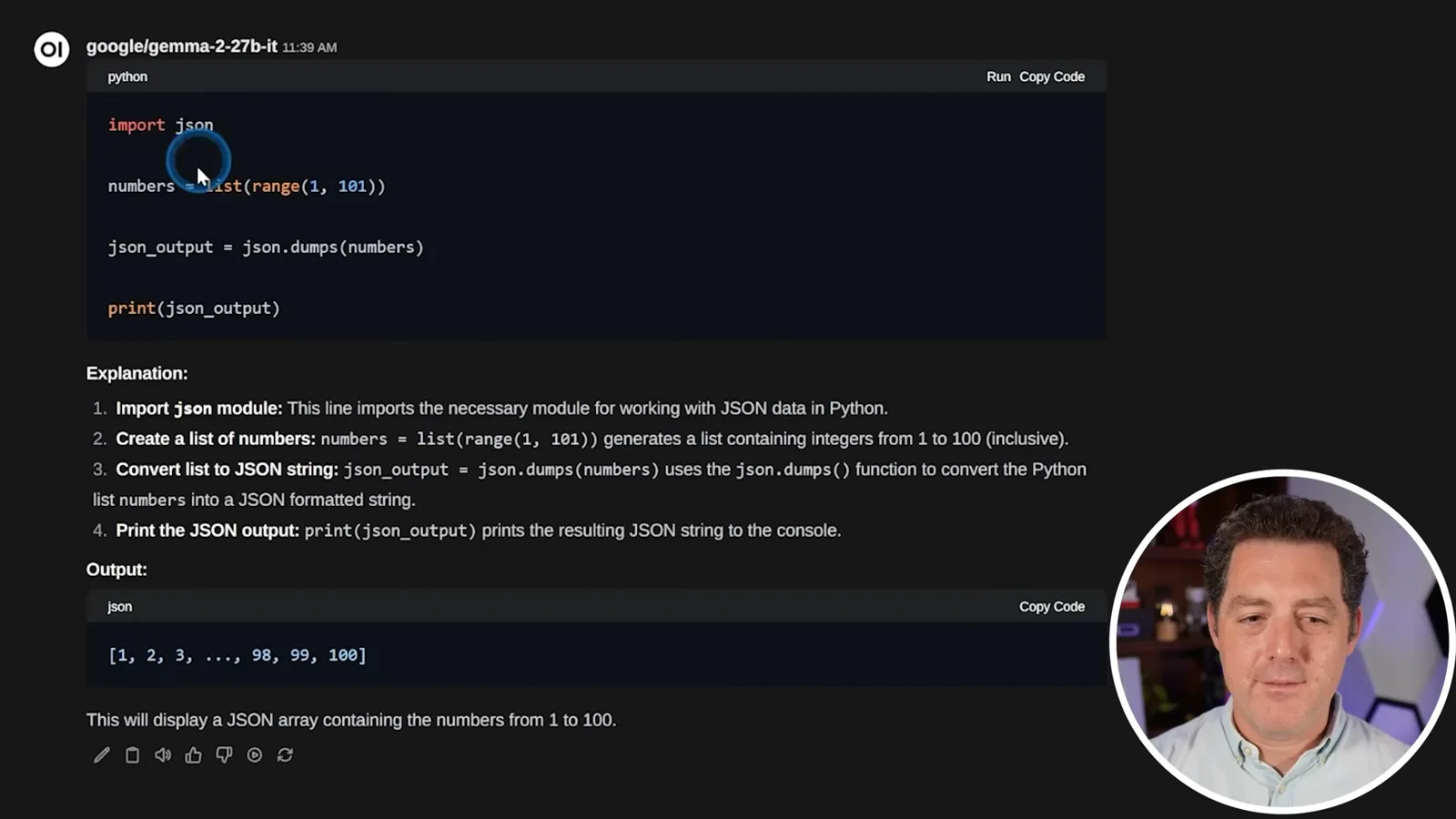Click the '[1, 2, 3, ..., 98, 99, 100]' output
Image resolution: width=1456 pixels, height=819 pixels.
click(238, 655)
